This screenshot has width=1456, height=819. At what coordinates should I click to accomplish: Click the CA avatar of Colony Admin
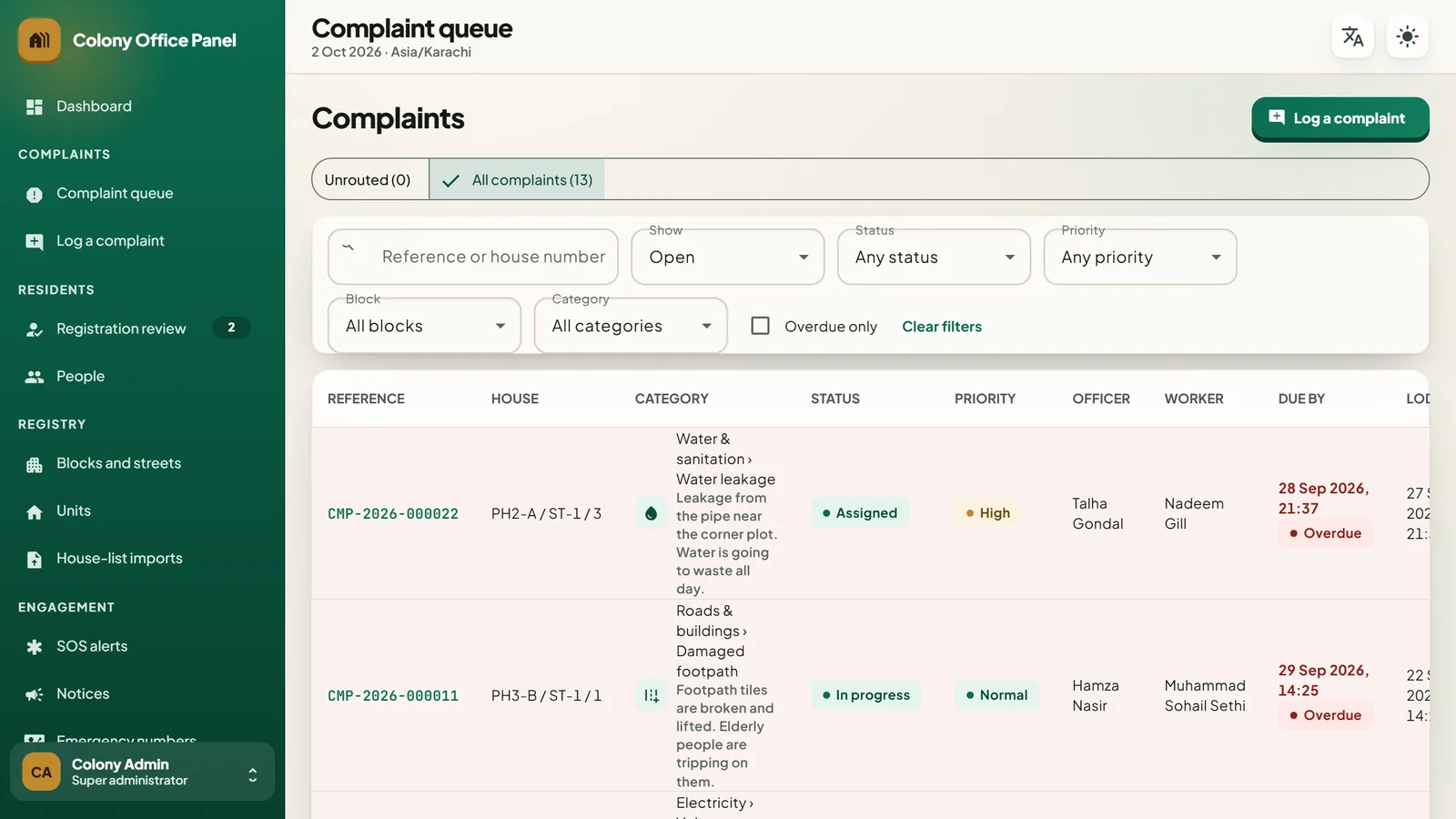pos(41,772)
